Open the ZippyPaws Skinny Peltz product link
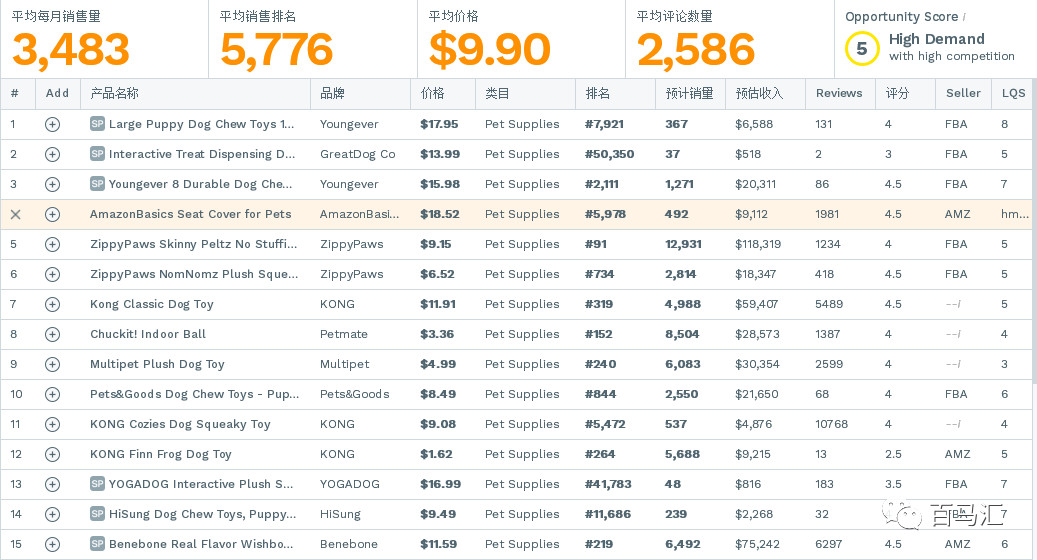Viewport: 1037px width, 560px height. [192, 245]
